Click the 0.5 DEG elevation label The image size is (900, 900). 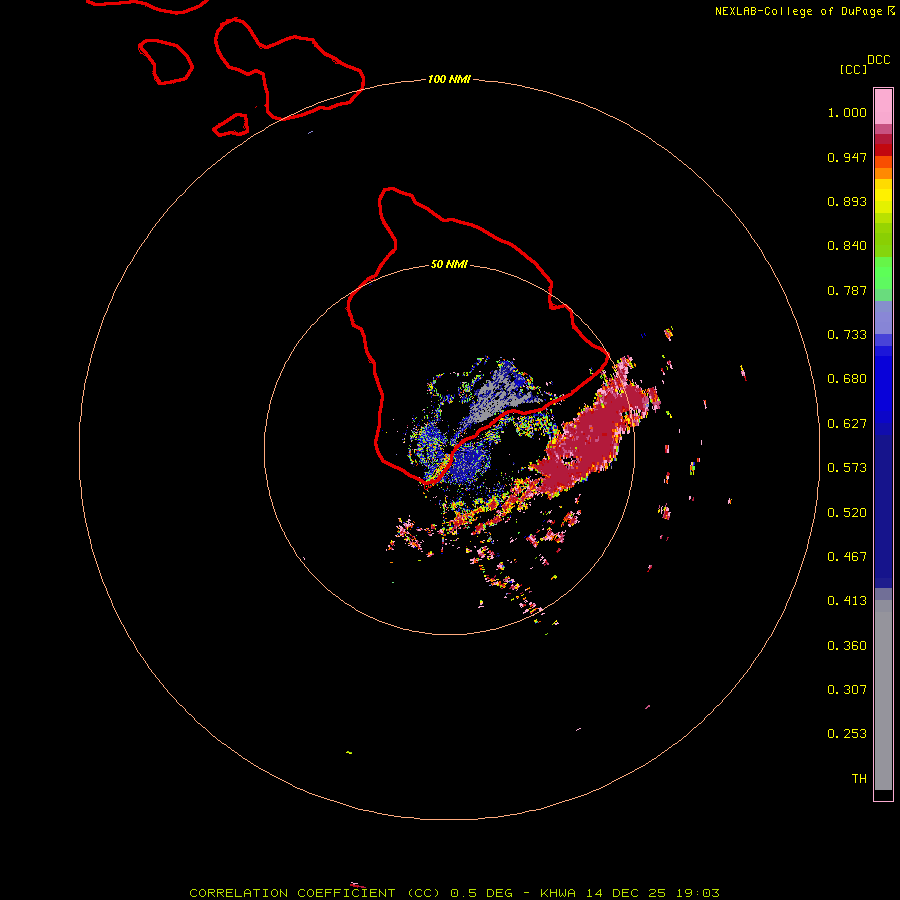coord(481,893)
